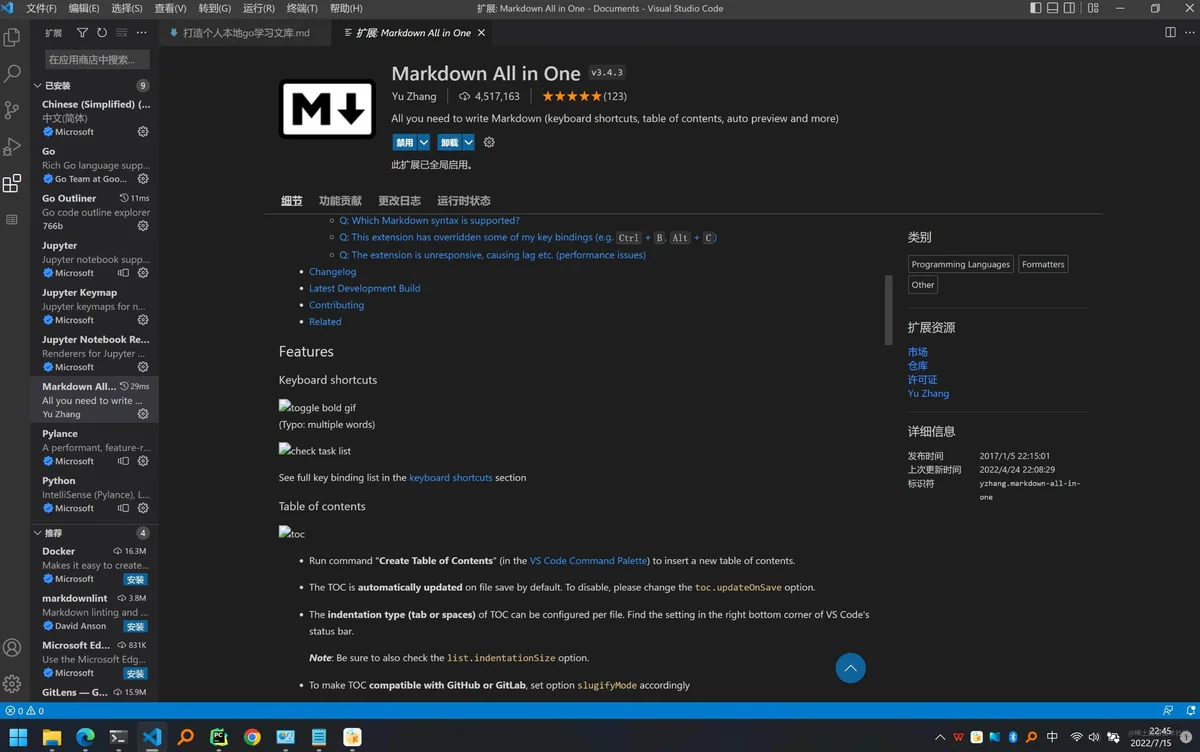1200x752 pixels.
Task: Refresh the extensions list
Action: [x=102, y=33]
